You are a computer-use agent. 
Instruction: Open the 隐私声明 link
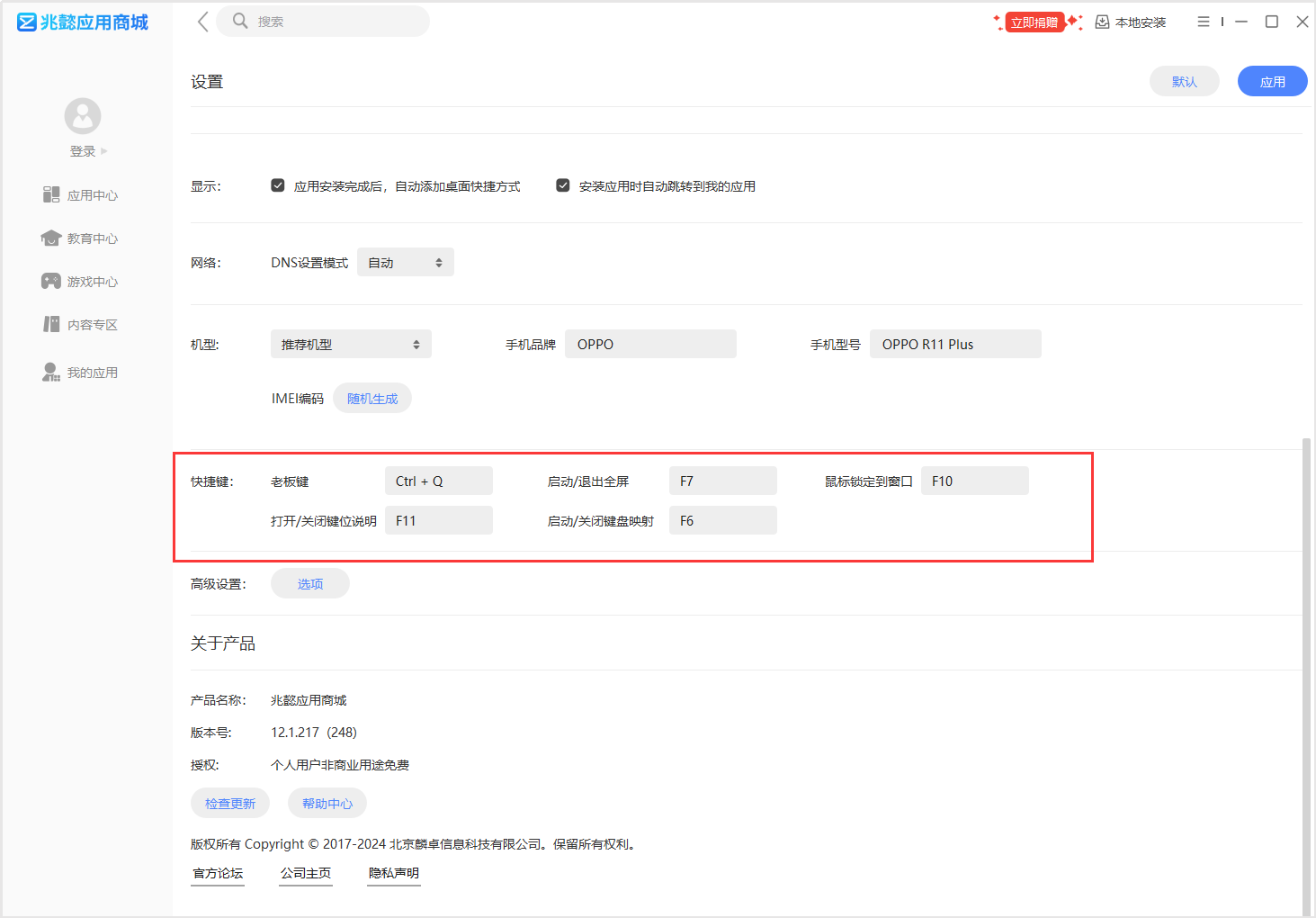394,873
